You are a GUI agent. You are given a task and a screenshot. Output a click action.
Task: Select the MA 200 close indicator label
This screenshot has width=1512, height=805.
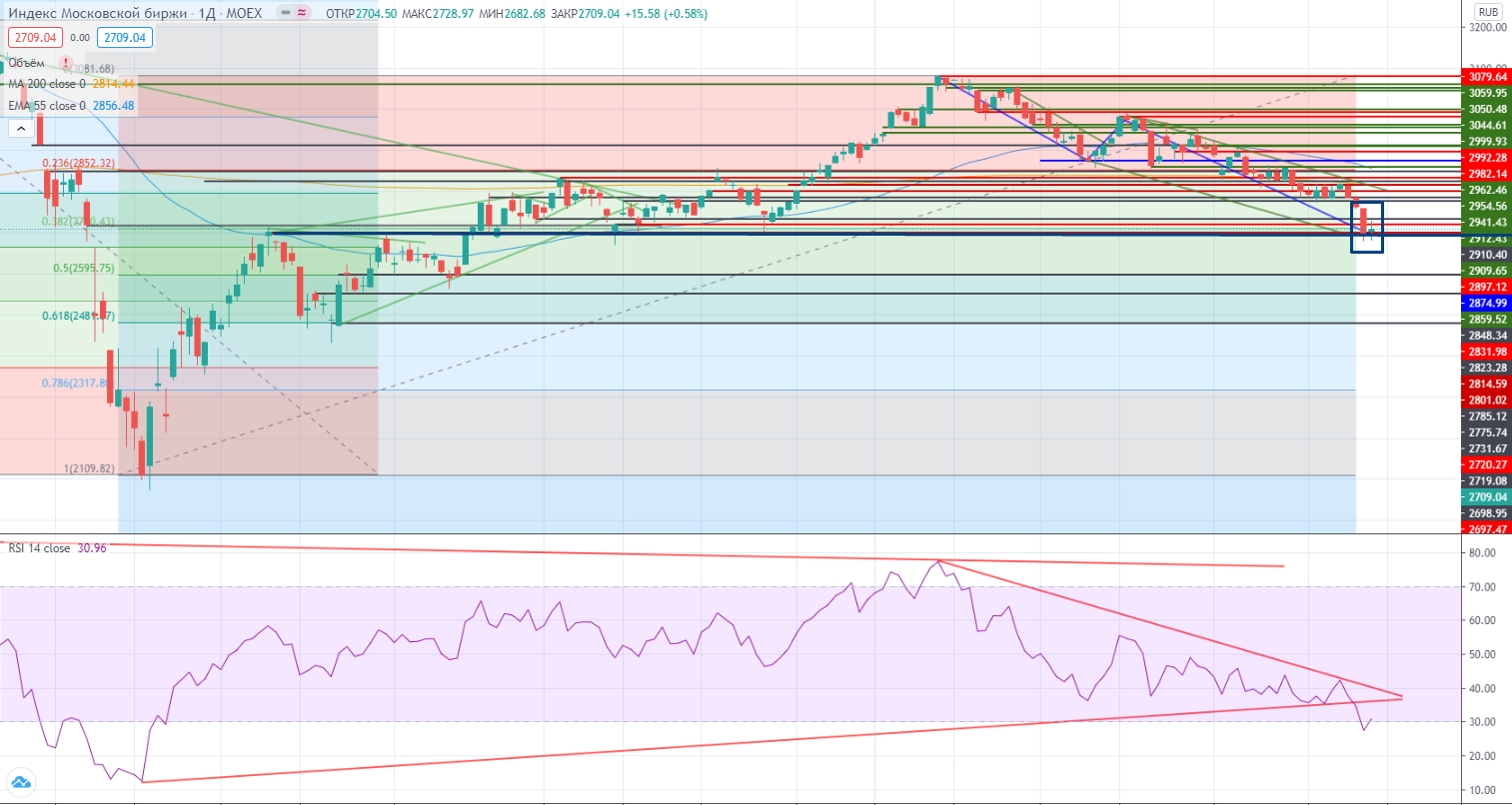point(48,84)
